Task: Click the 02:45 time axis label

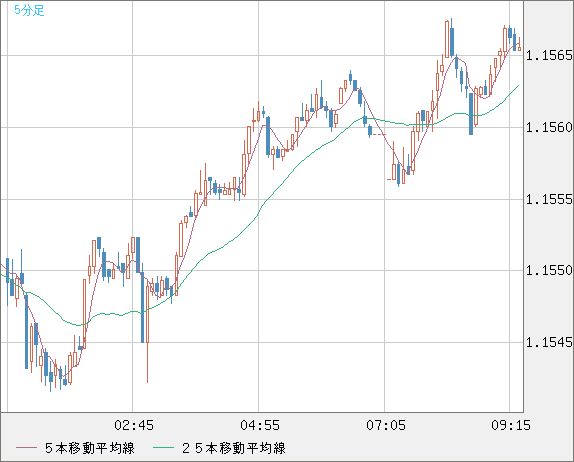Action: 134,425
